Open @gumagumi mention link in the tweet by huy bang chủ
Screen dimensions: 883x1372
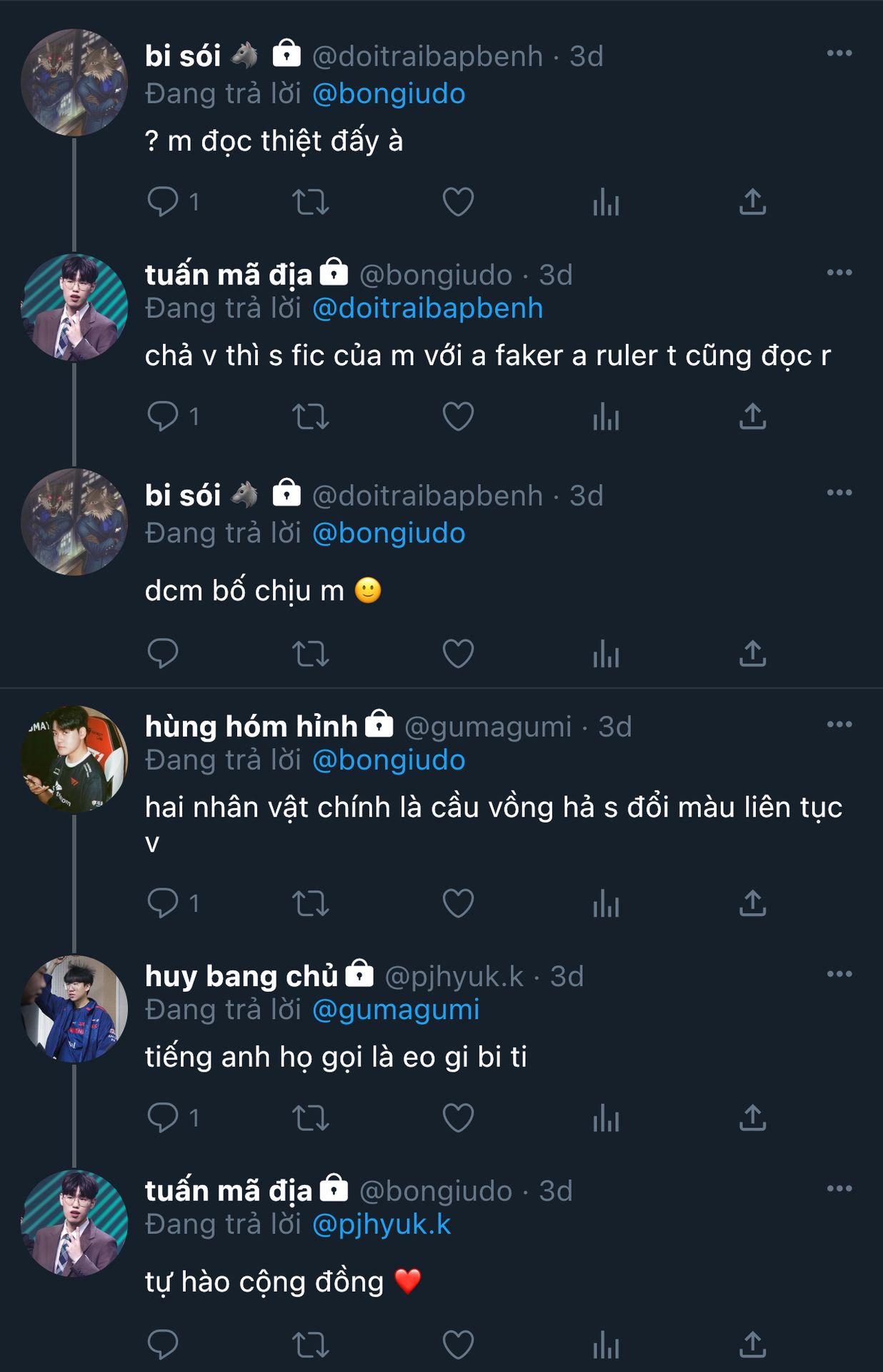(396, 1010)
